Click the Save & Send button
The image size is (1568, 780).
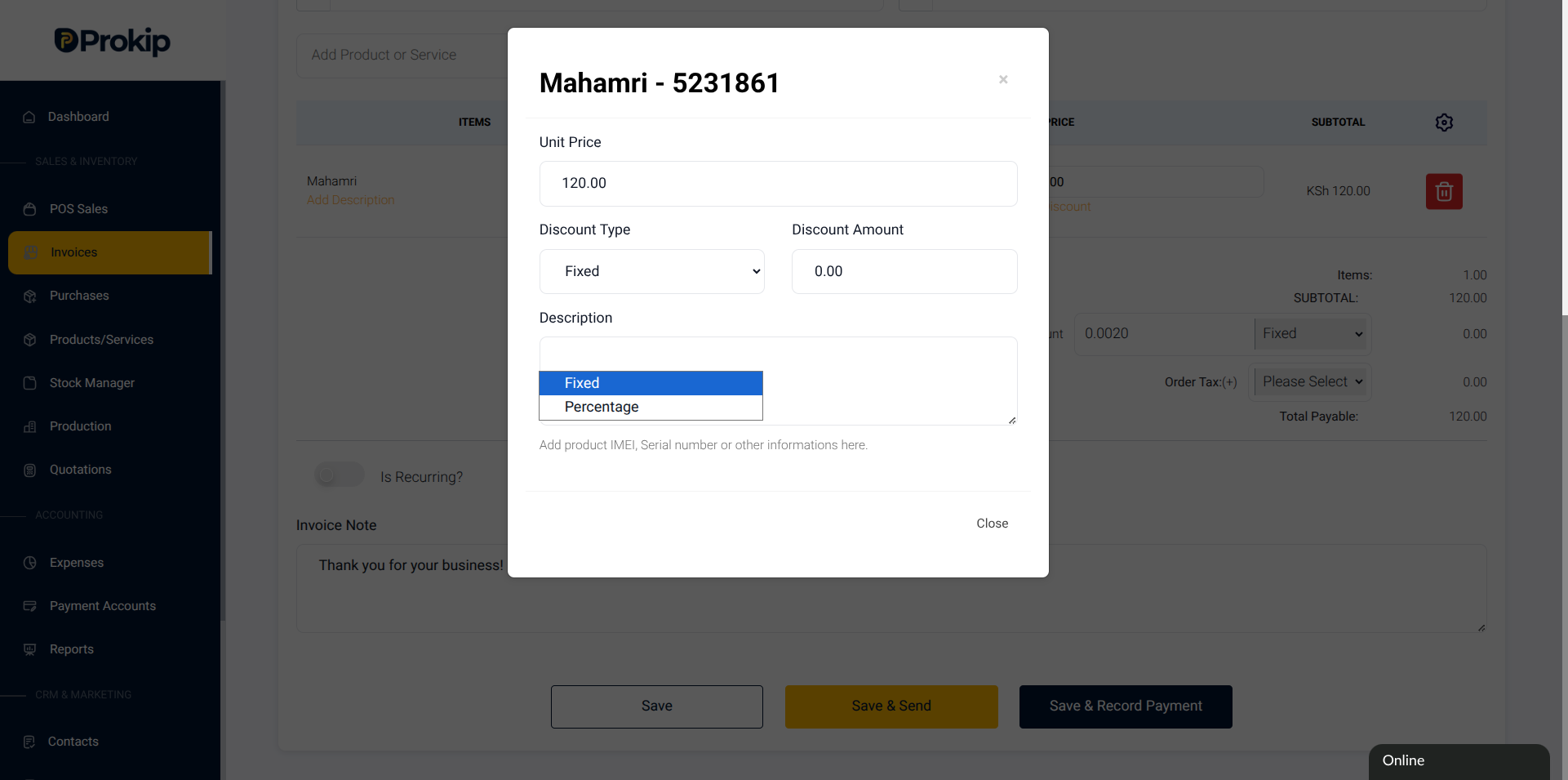891,706
